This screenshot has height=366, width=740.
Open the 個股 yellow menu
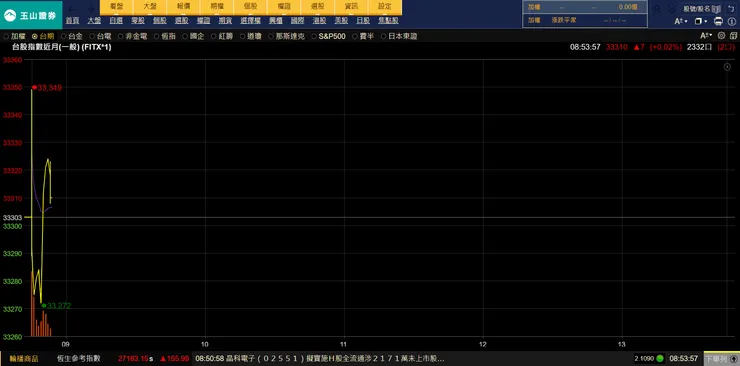[251, 7]
